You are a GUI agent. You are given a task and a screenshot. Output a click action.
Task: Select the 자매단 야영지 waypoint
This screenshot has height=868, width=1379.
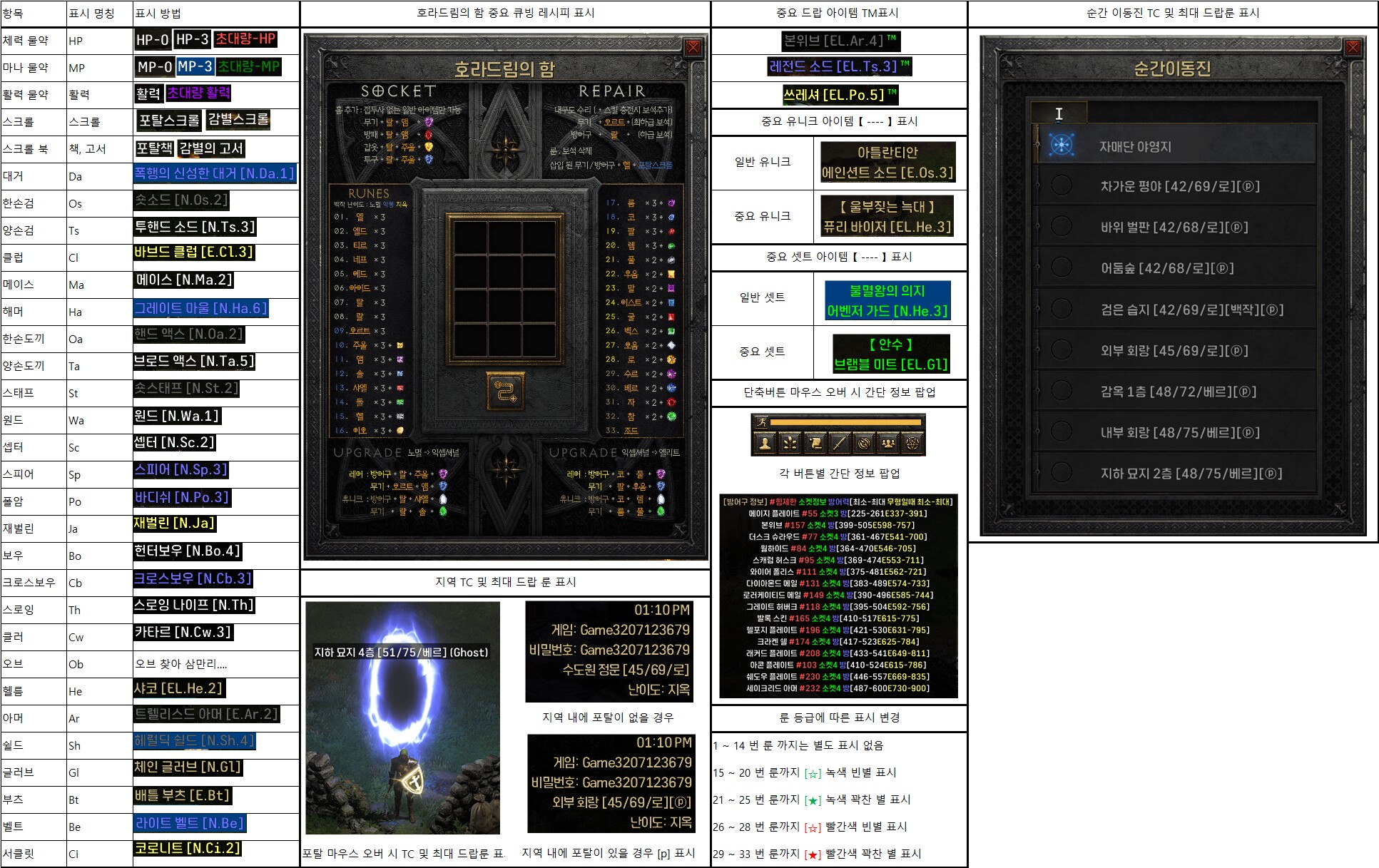1135,146
